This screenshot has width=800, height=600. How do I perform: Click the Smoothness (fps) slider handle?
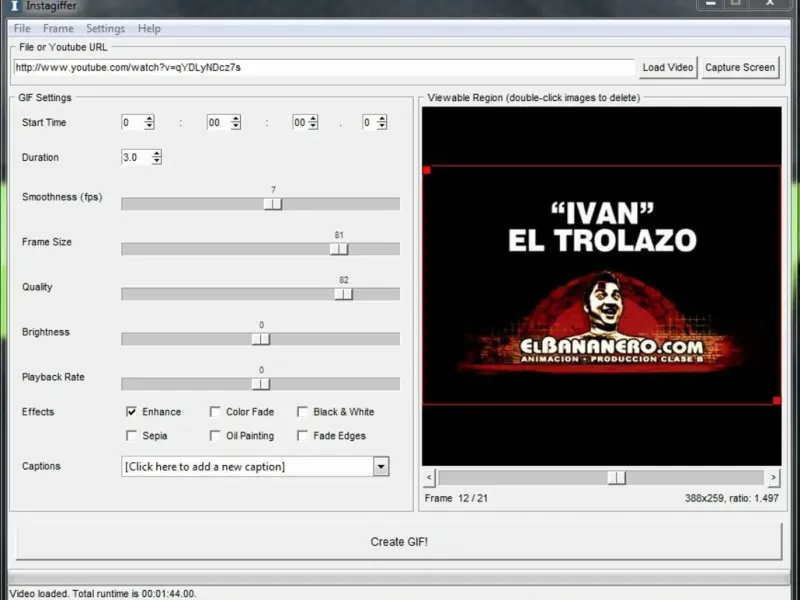pos(272,204)
